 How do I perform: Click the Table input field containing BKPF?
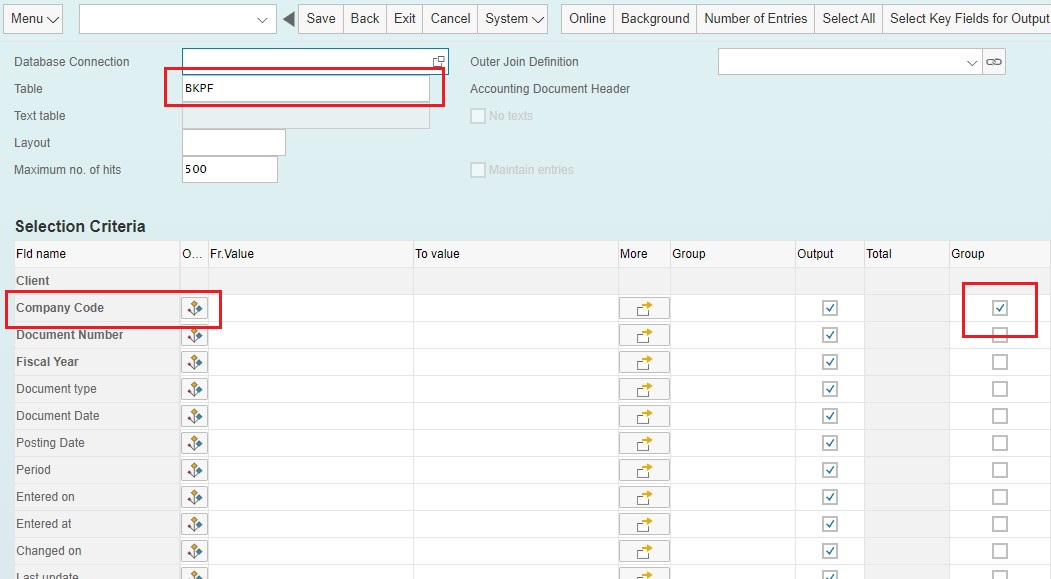tap(305, 89)
